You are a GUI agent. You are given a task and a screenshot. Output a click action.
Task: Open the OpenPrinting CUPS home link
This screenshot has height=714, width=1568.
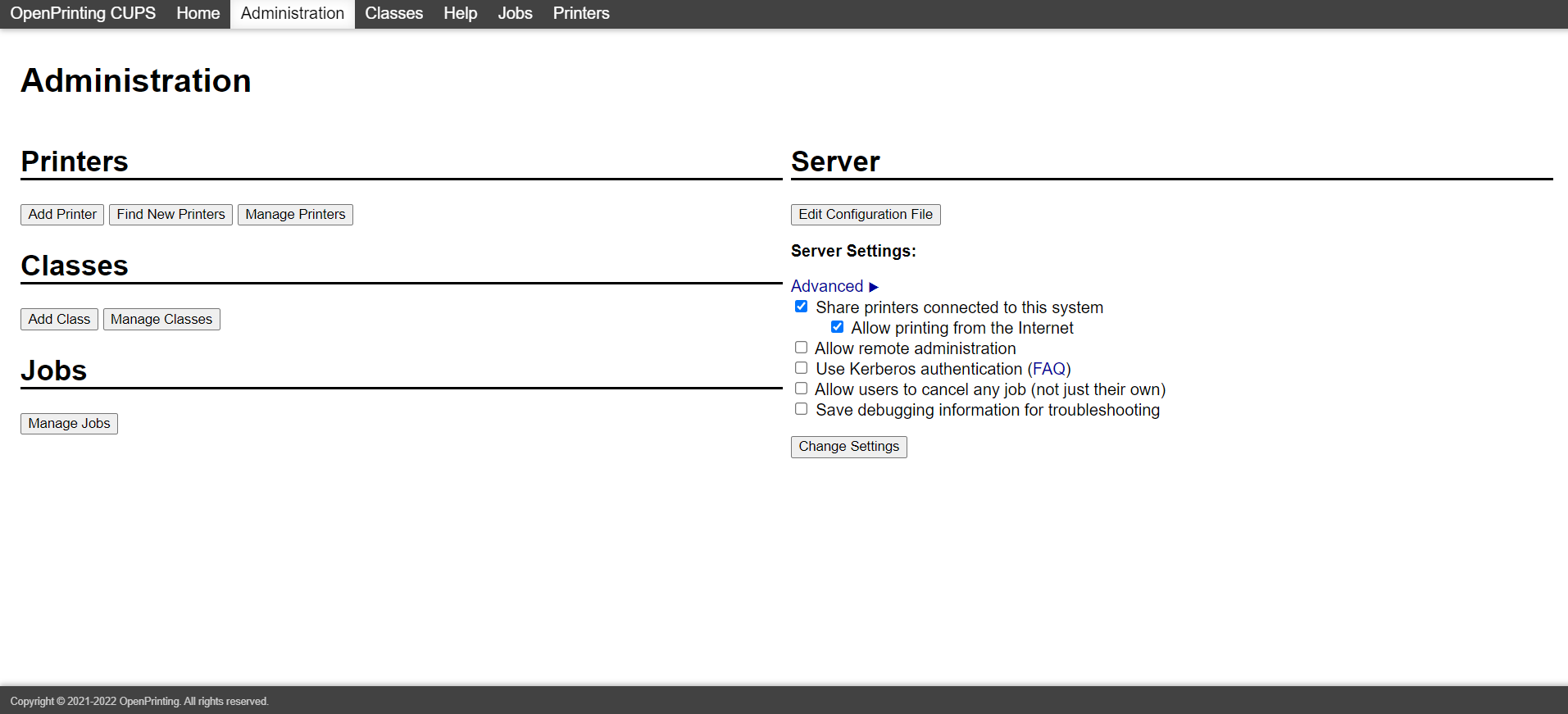83,13
